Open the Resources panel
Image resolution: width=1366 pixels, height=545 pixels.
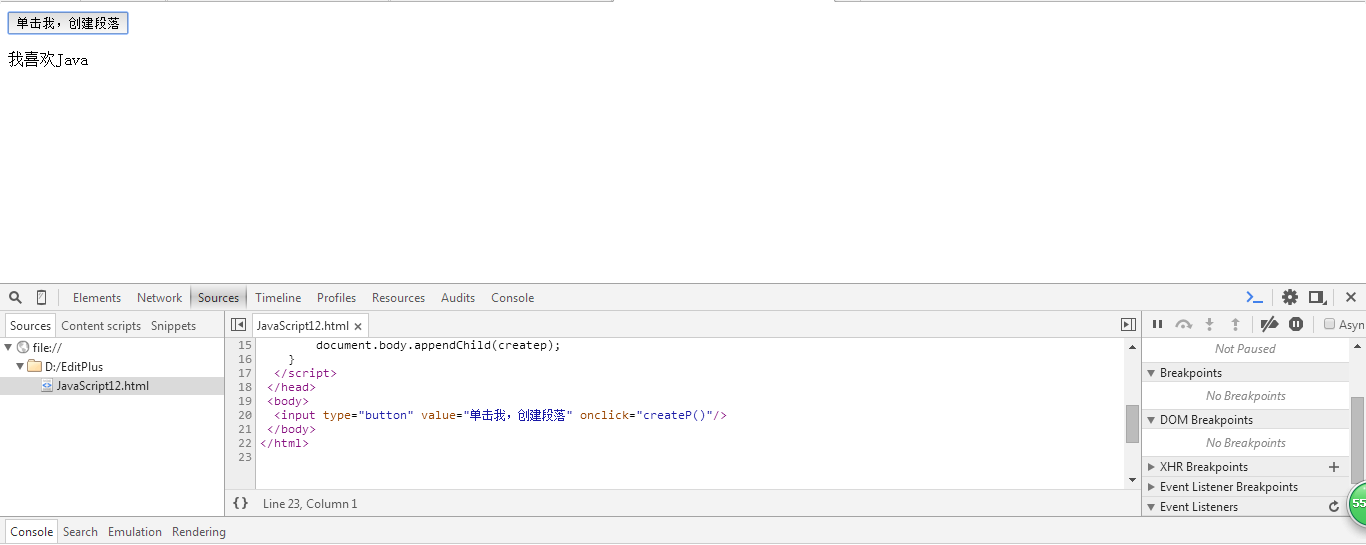[x=398, y=298]
